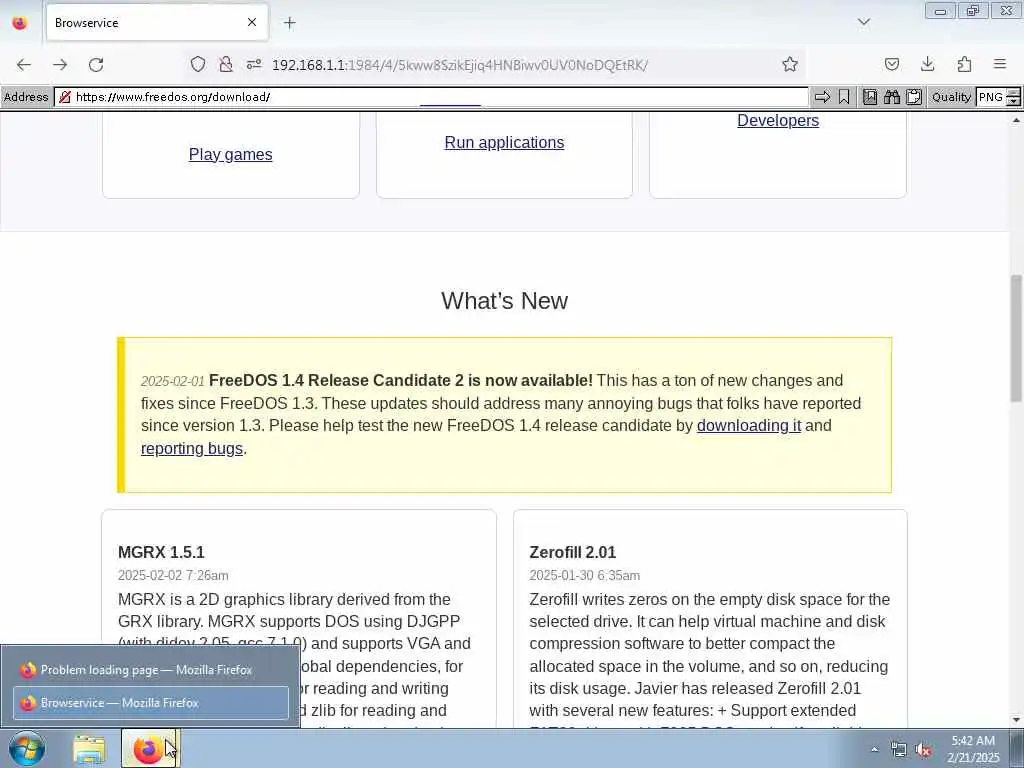Open site permissions icon in URL bar
Image resolution: width=1024 pixels, height=768 pixels.
click(x=254, y=64)
